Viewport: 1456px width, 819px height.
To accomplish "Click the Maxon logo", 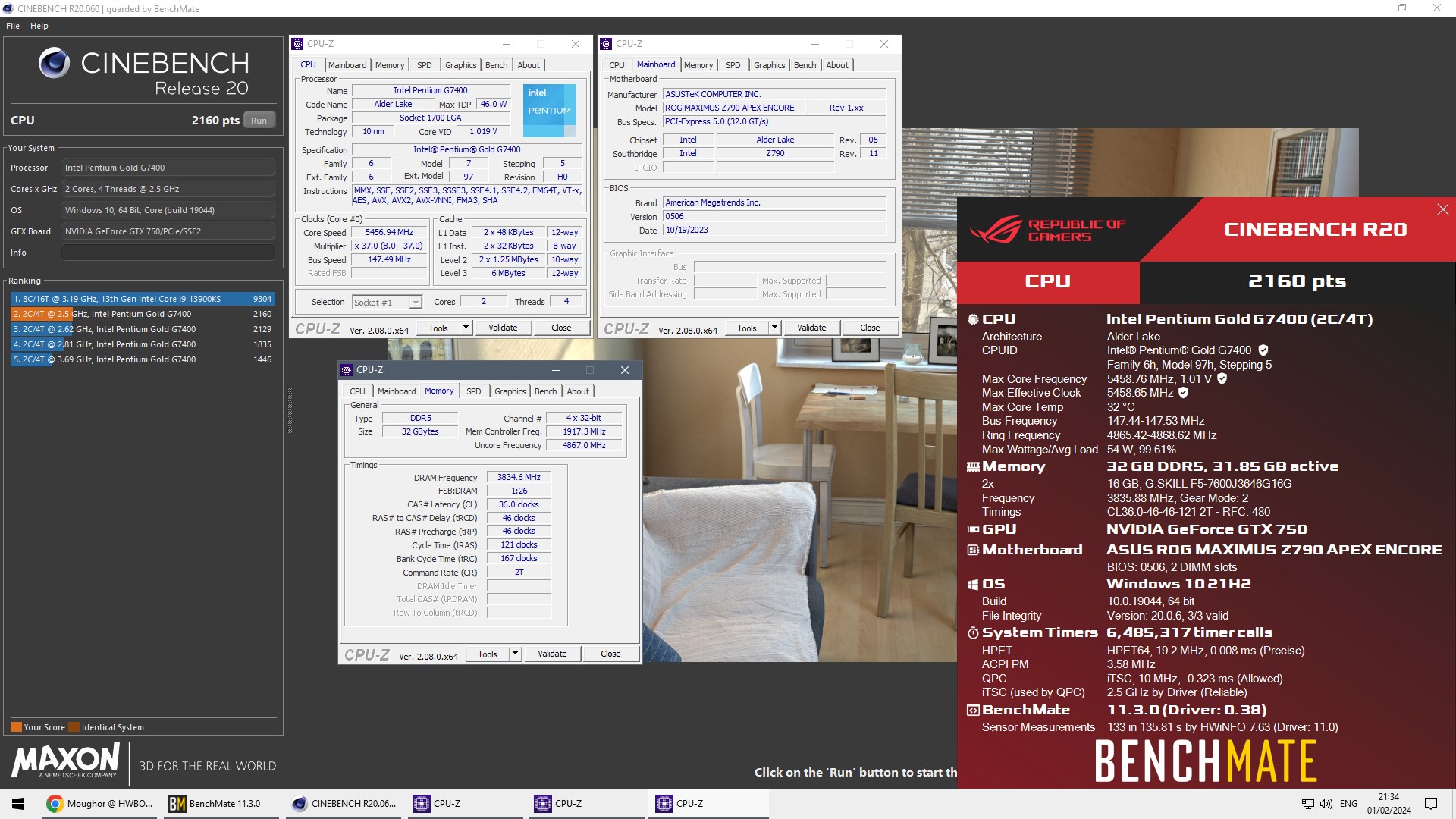I will pos(65,761).
